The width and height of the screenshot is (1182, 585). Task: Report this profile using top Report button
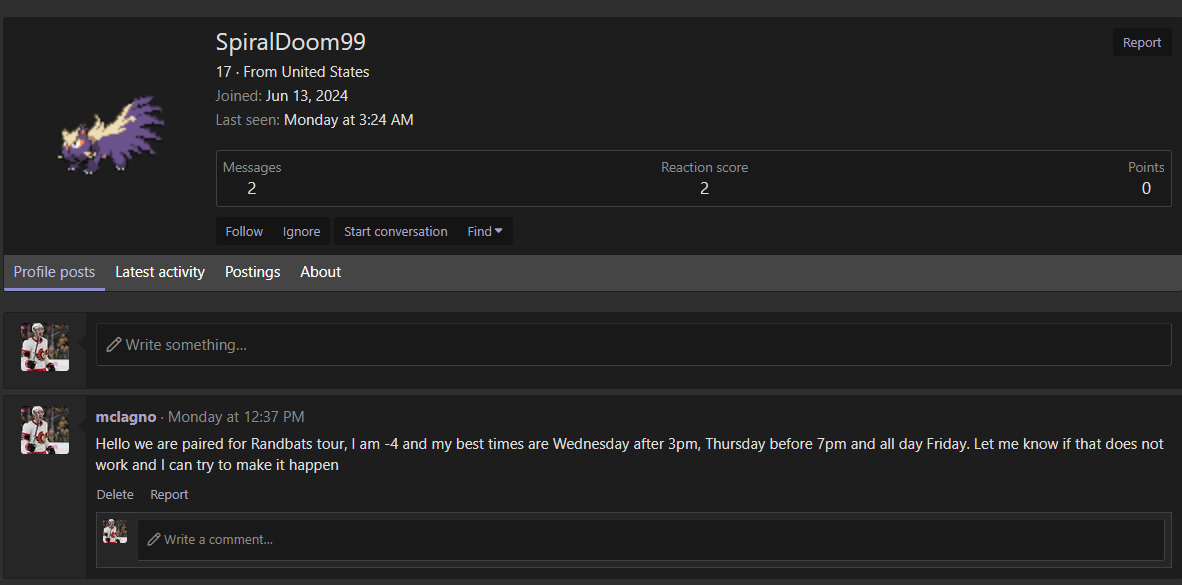[x=1142, y=42]
